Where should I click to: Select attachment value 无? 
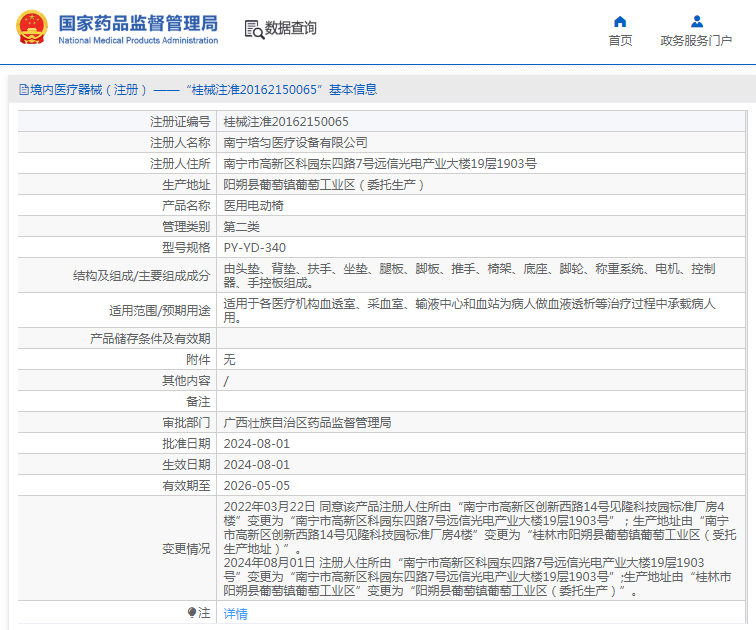point(230,360)
